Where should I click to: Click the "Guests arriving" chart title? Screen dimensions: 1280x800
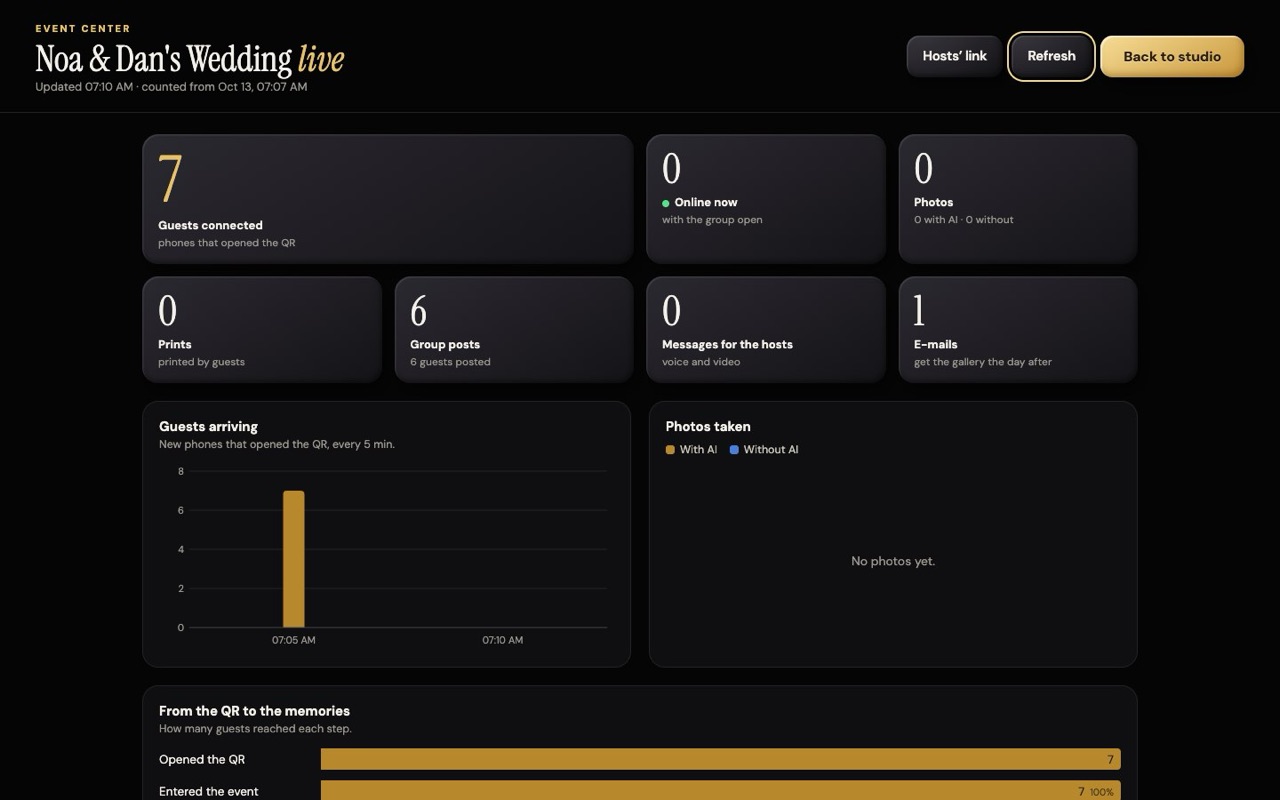[x=208, y=426]
